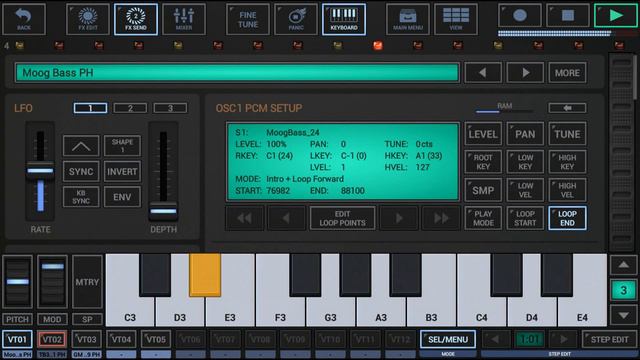Open the Main Menu
The width and height of the screenshot is (640, 360).
click(x=408, y=19)
